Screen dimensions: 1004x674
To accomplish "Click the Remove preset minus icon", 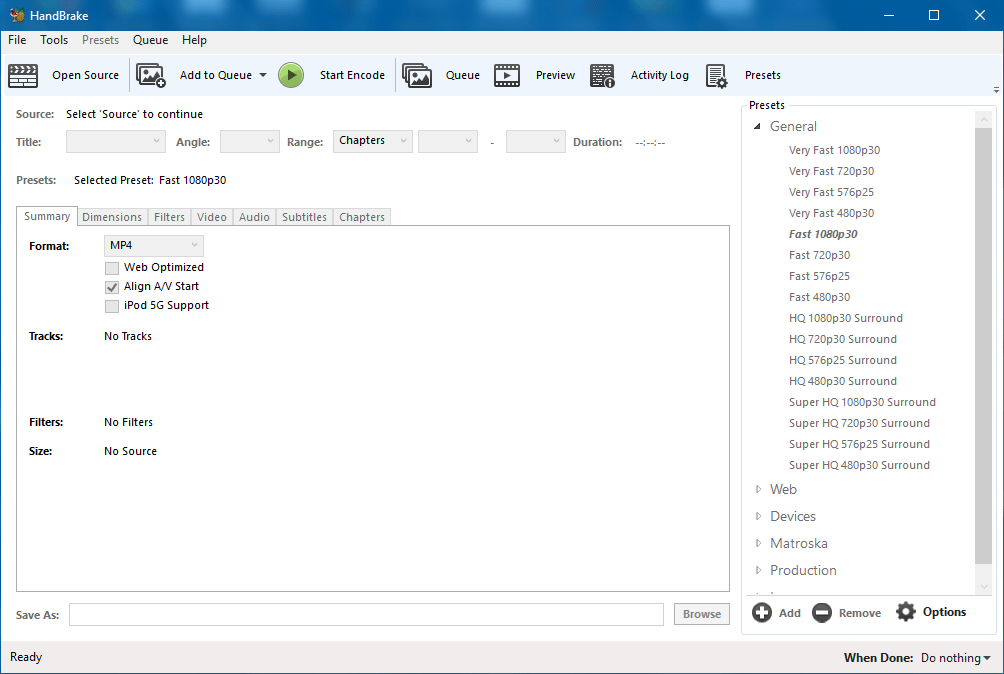I will (x=822, y=613).
